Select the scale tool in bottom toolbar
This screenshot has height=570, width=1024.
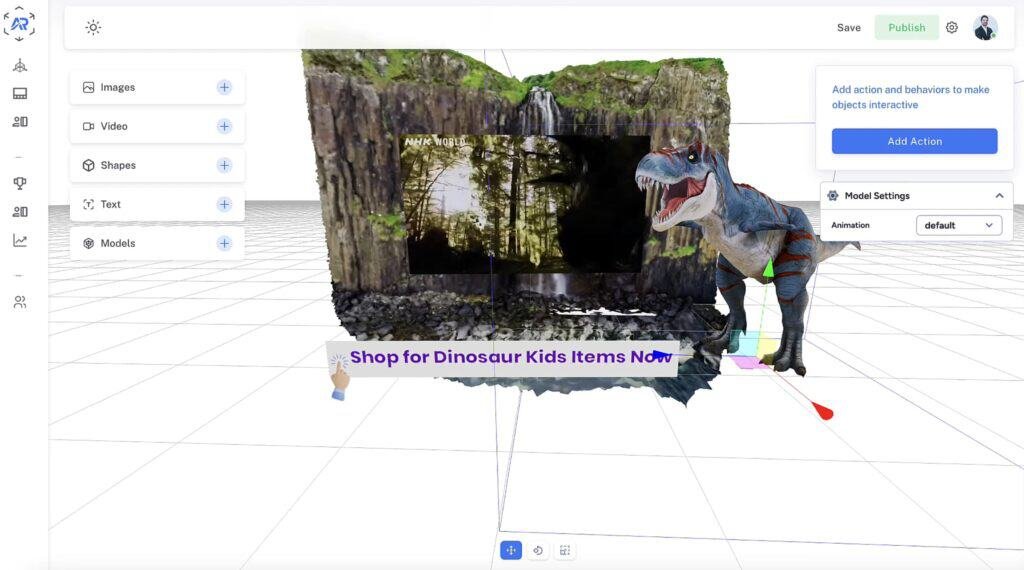(x=565, y=550)
